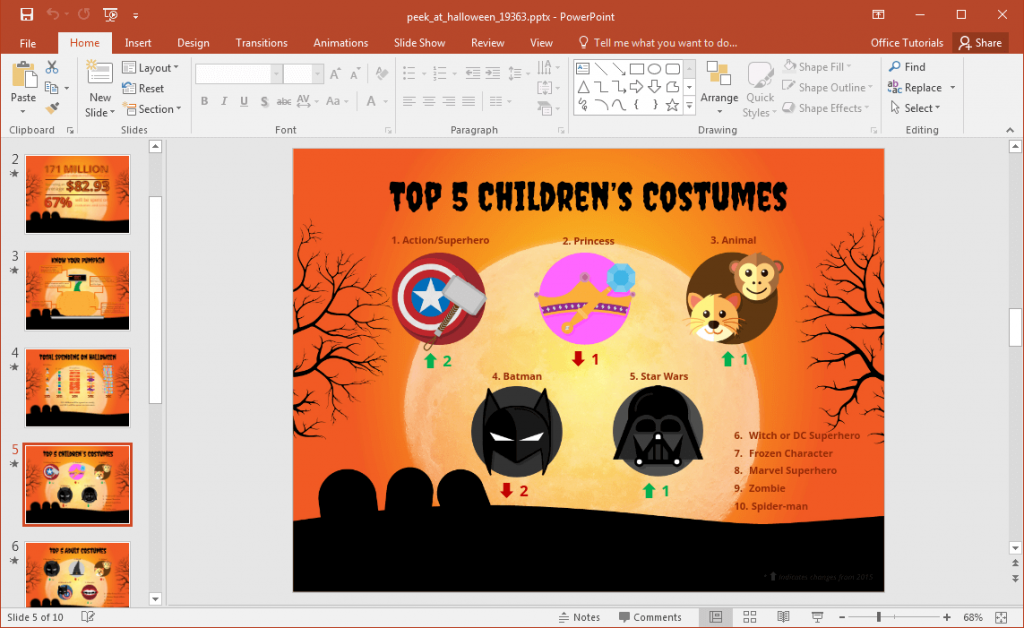Choose the Arrow line from the Shapes gallery

(619, 69)
